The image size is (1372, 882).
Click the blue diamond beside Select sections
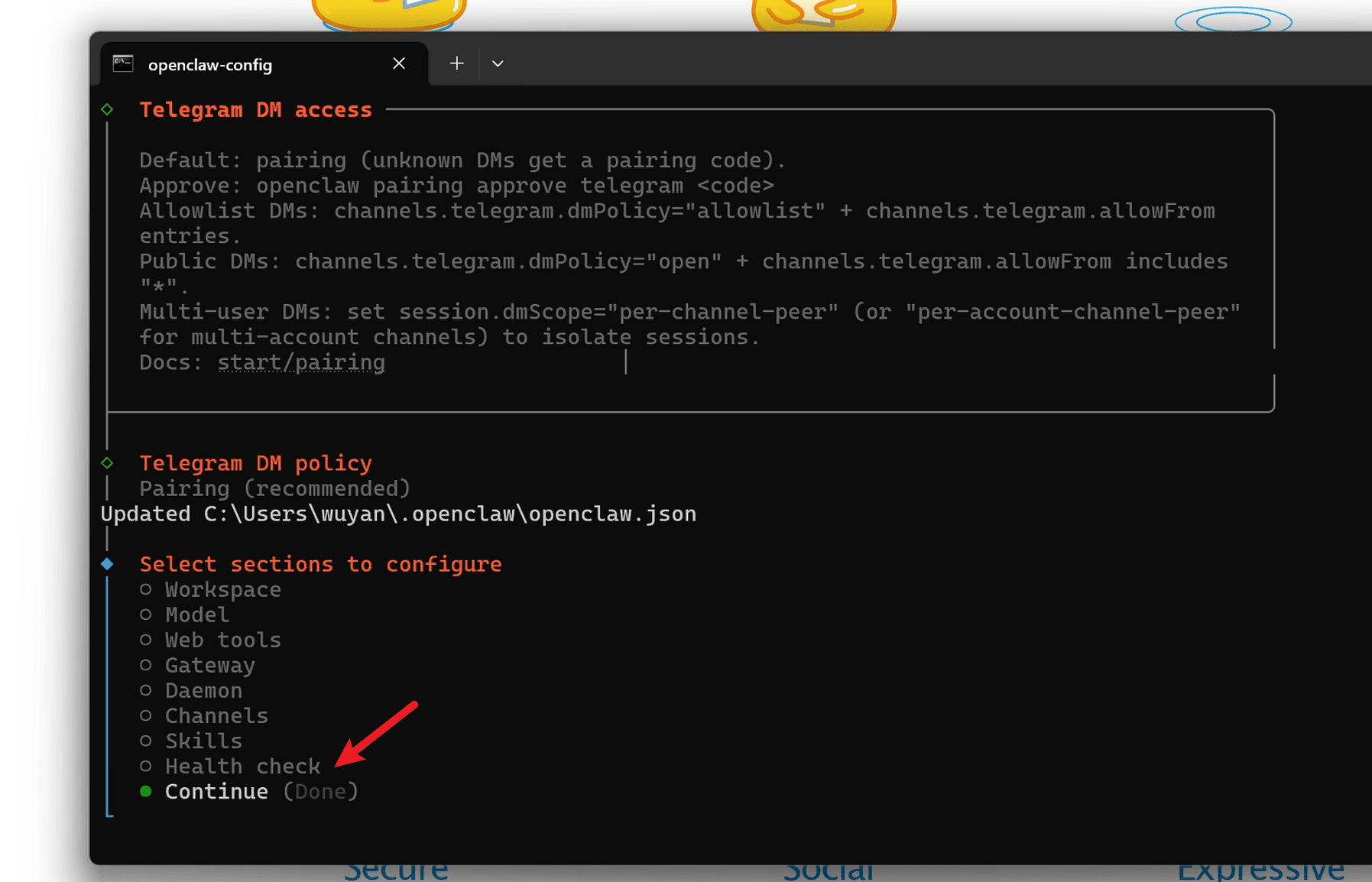point(107,564)
